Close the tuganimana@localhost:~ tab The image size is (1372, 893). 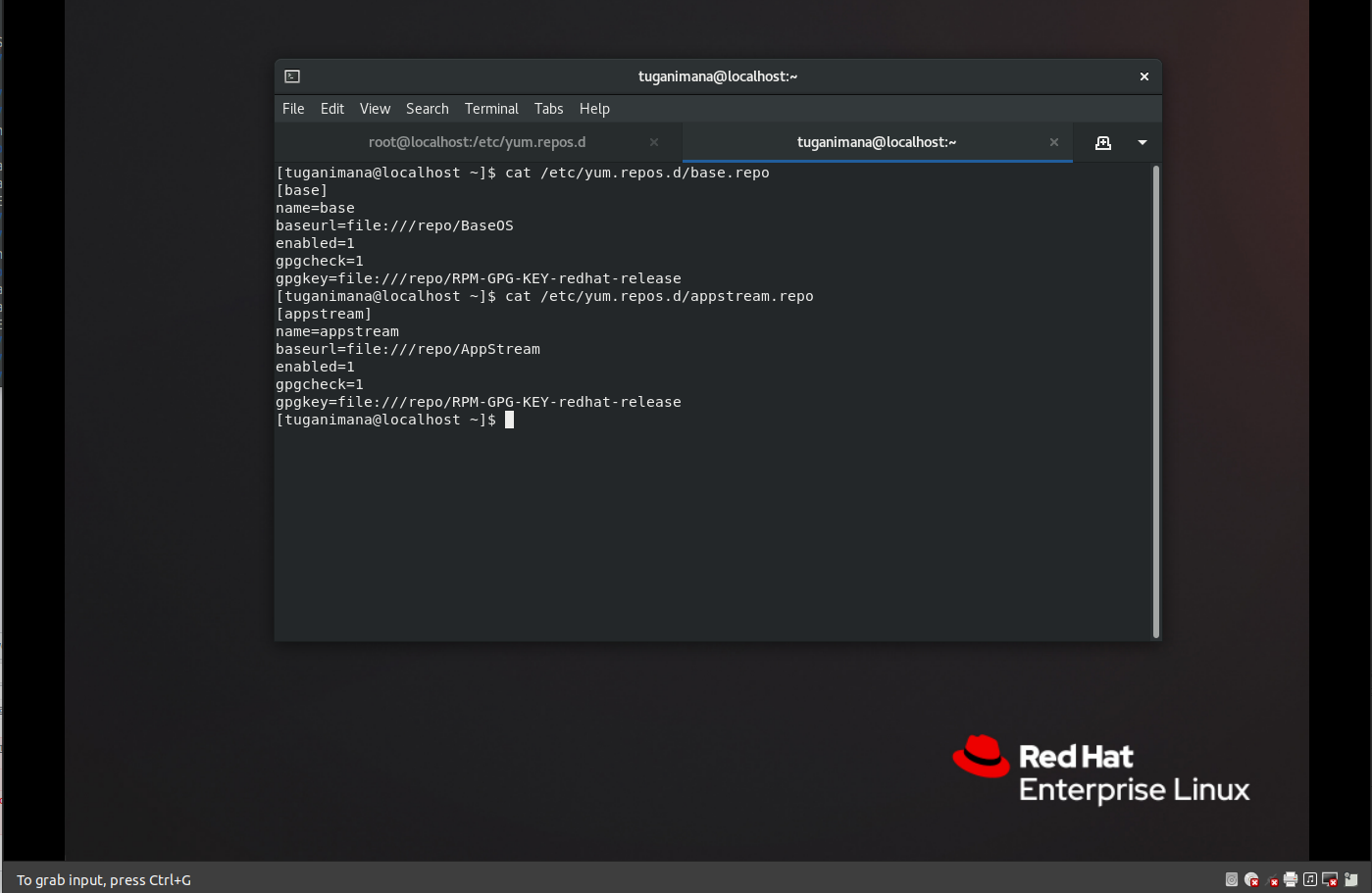[x=1054, y=142]
